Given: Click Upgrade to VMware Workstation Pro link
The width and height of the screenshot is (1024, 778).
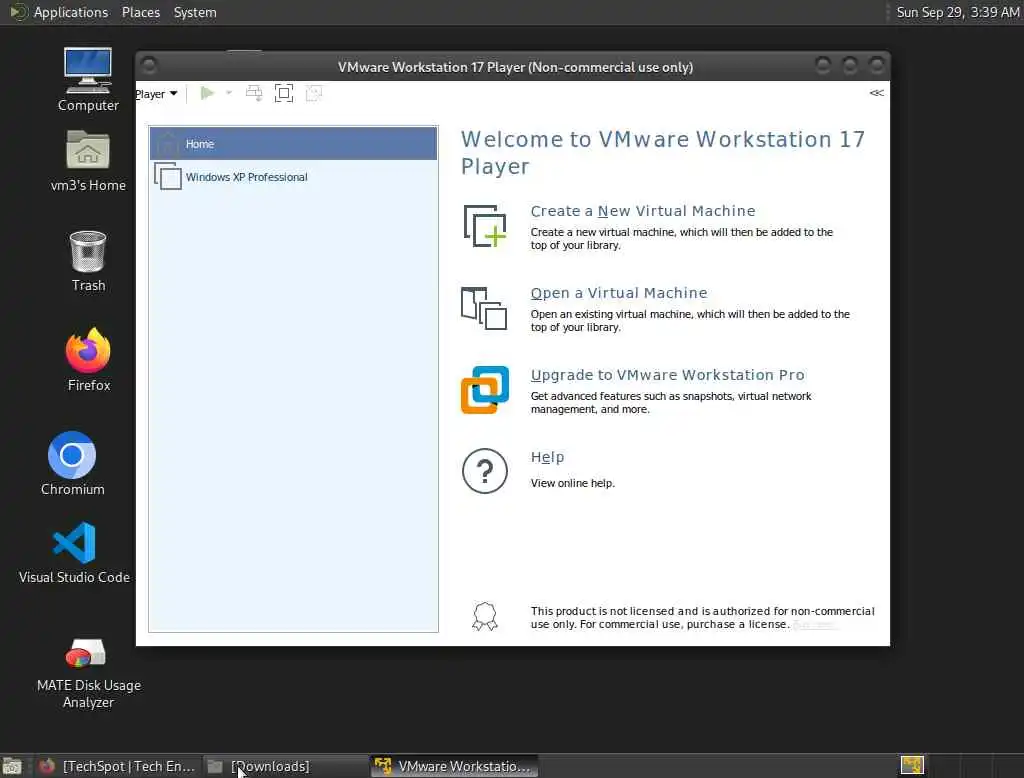Looking at the screenshot, I should pos(667,375).
